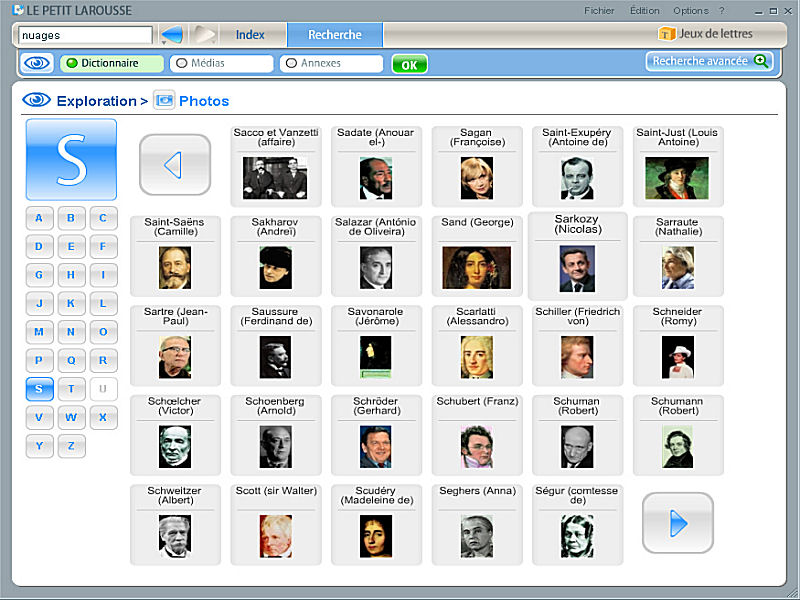Open Recherche avancée
800x600 pixels.
pyautogui.click(x=710, y=61)
